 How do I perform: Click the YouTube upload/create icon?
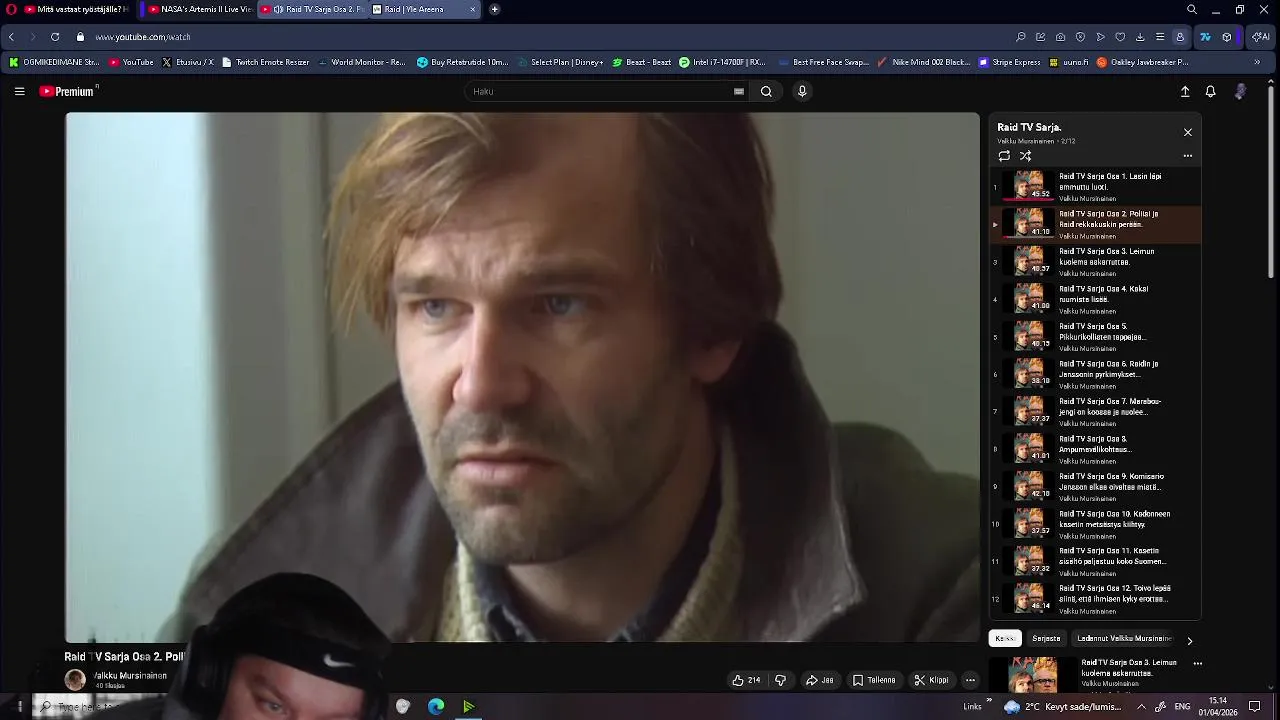(1185, 91)
